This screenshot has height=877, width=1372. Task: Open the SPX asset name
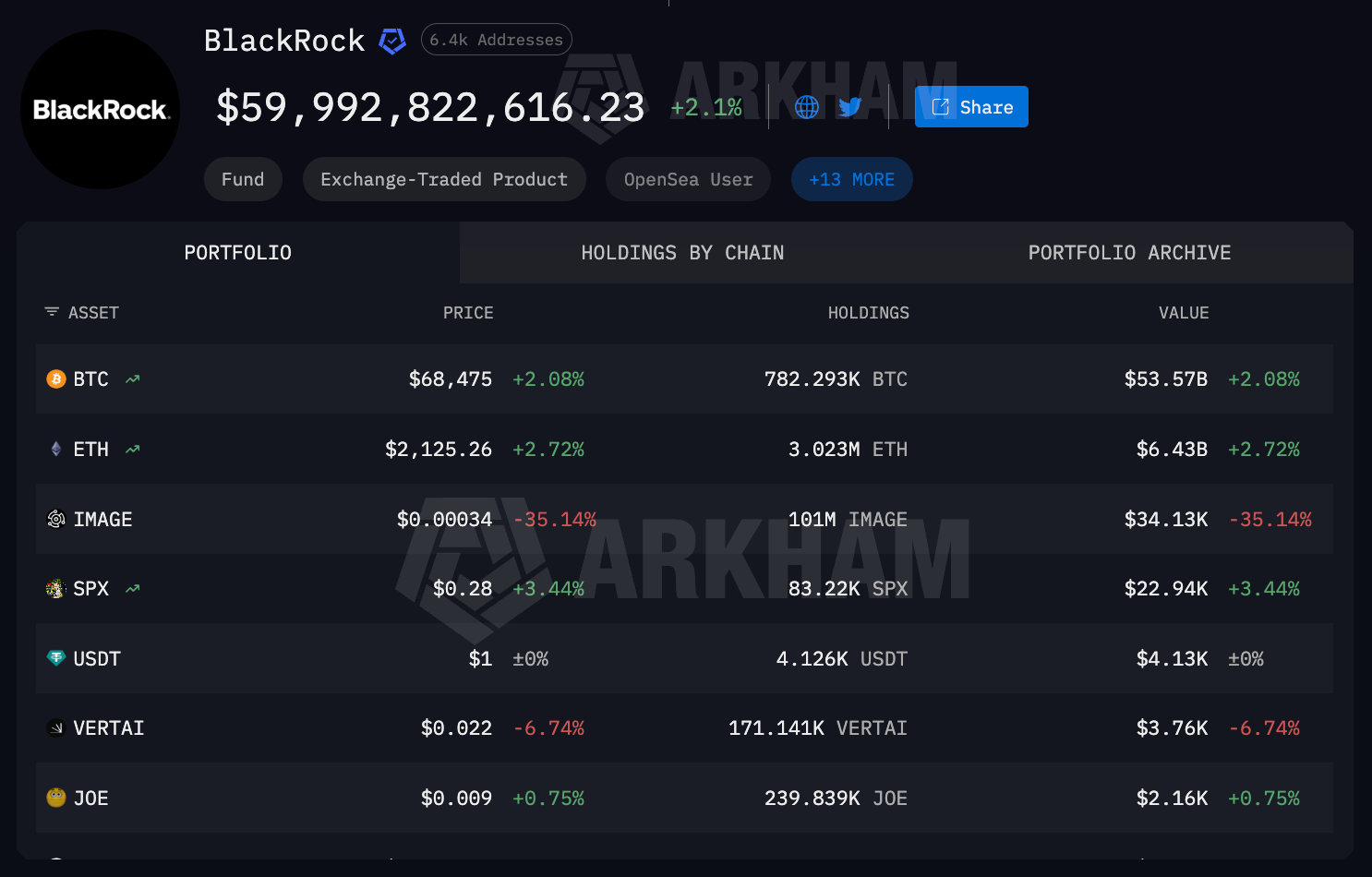pyautogui.click(x=91, y=589)
